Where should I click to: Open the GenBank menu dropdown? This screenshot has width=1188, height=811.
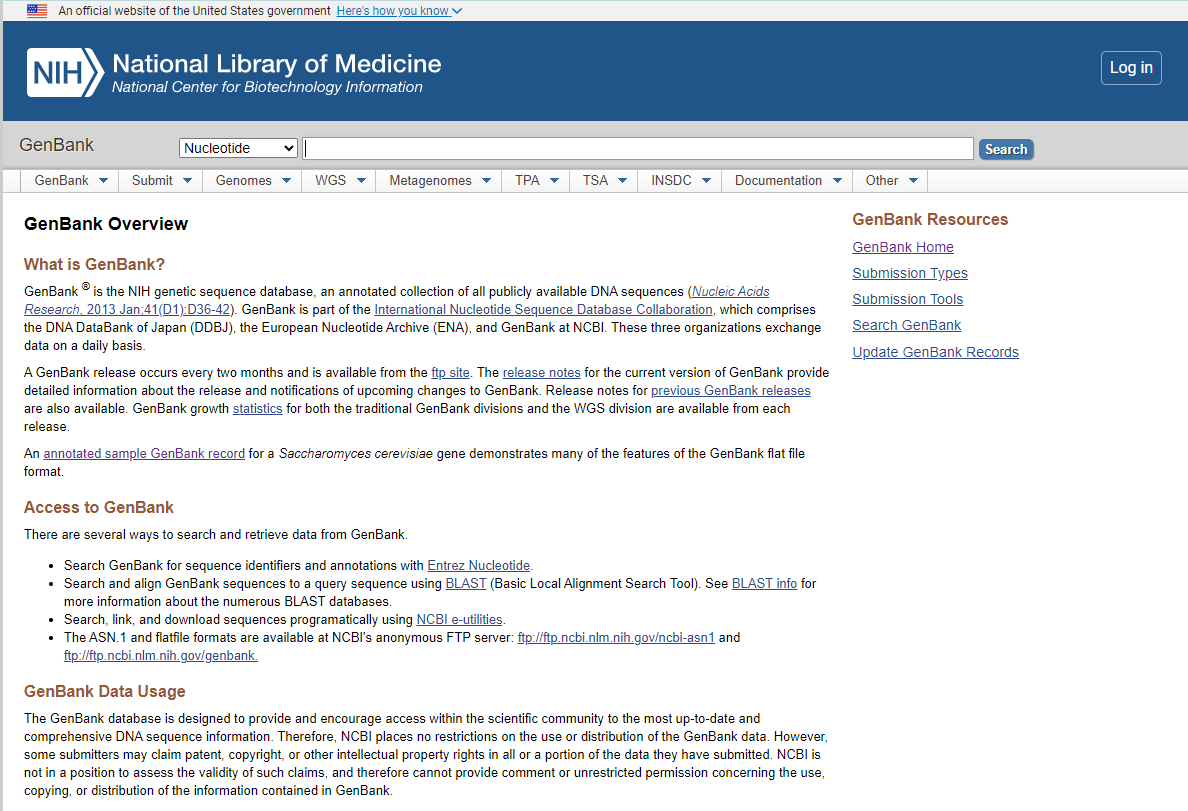pyautogui.click(x=70, y=180)
